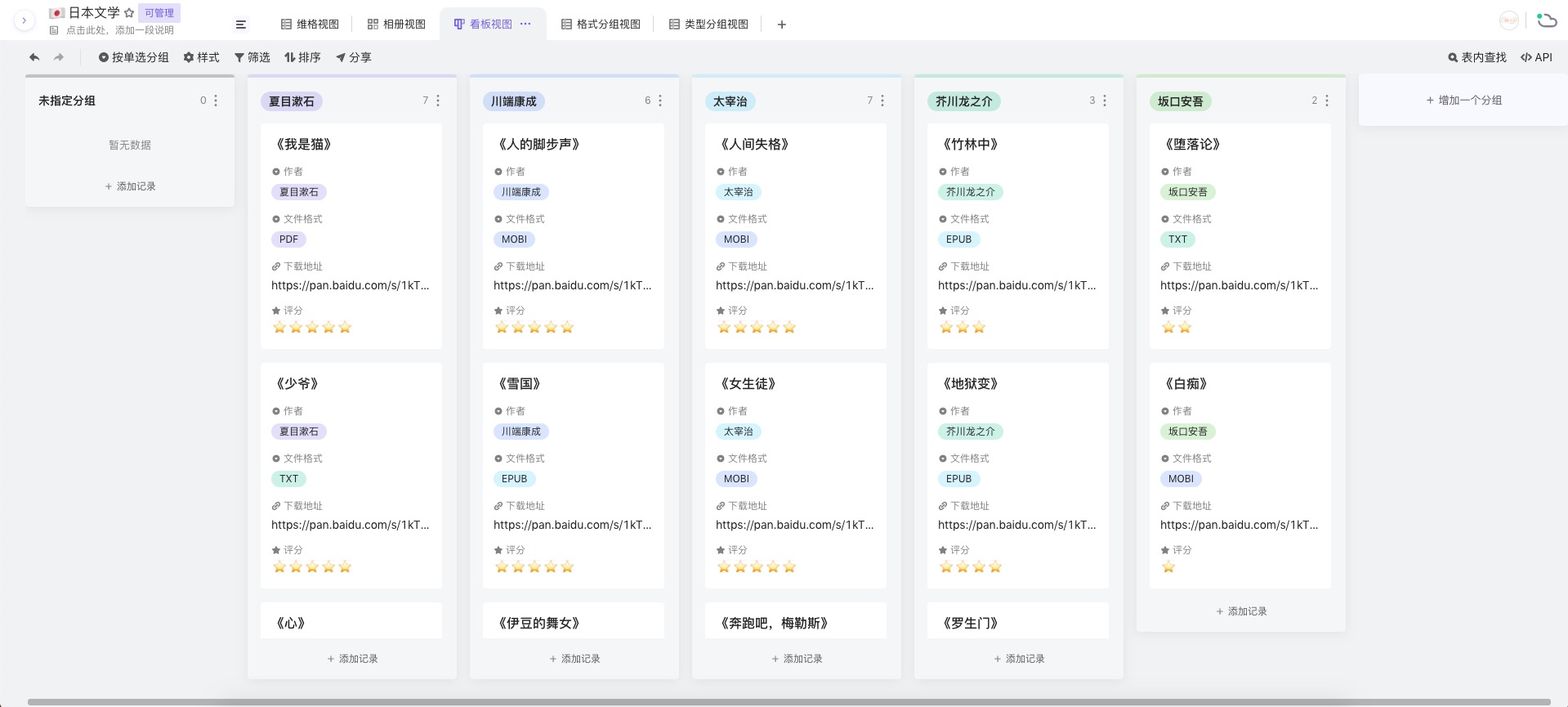Open the 《罗生门》 card
Viewport: 1568px width, 707px height.
point(1018,621)
